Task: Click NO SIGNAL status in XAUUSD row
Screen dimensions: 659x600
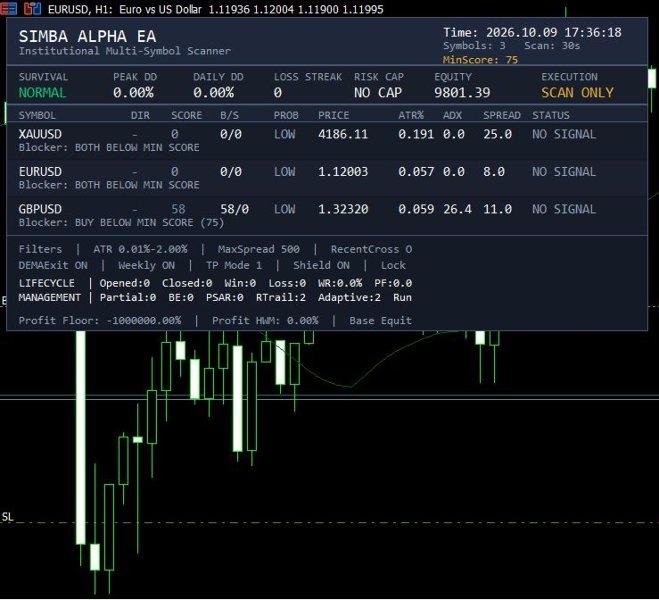Action: (x=564, y=134)
